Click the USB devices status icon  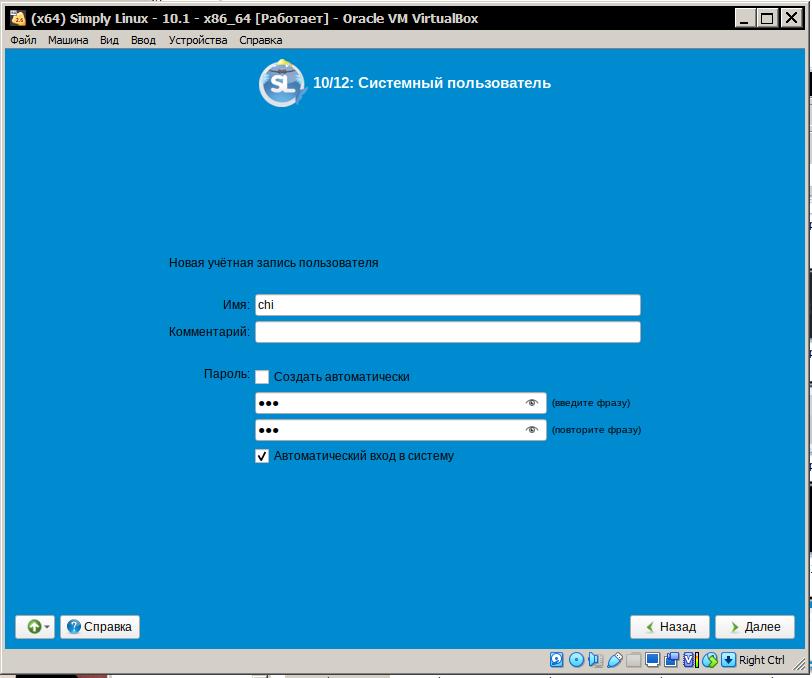click(614, 659)
